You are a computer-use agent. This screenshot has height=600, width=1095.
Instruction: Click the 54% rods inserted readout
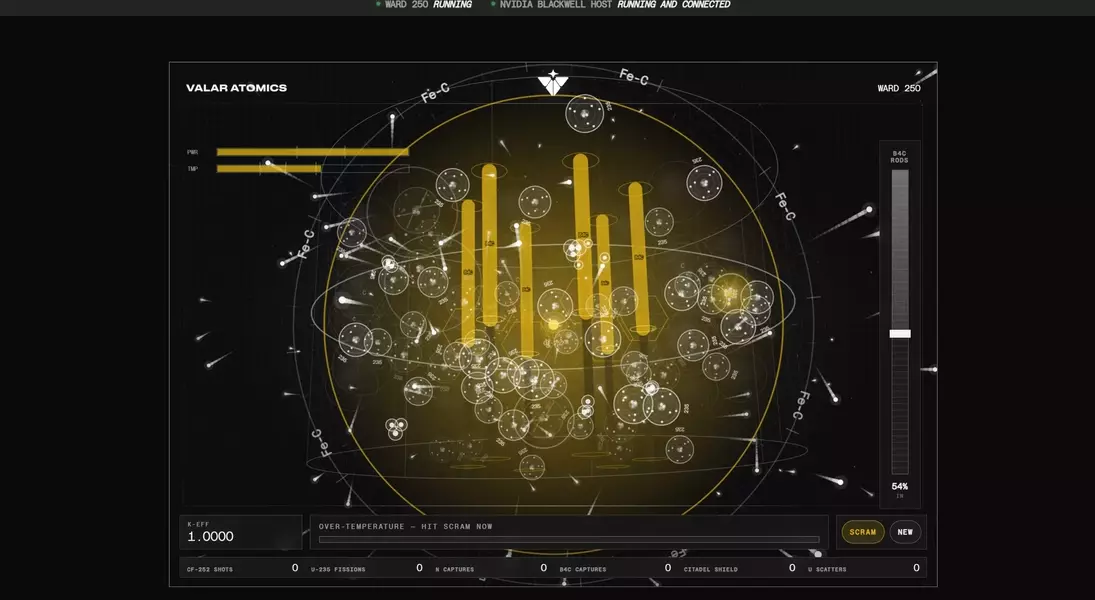[899, 486]
